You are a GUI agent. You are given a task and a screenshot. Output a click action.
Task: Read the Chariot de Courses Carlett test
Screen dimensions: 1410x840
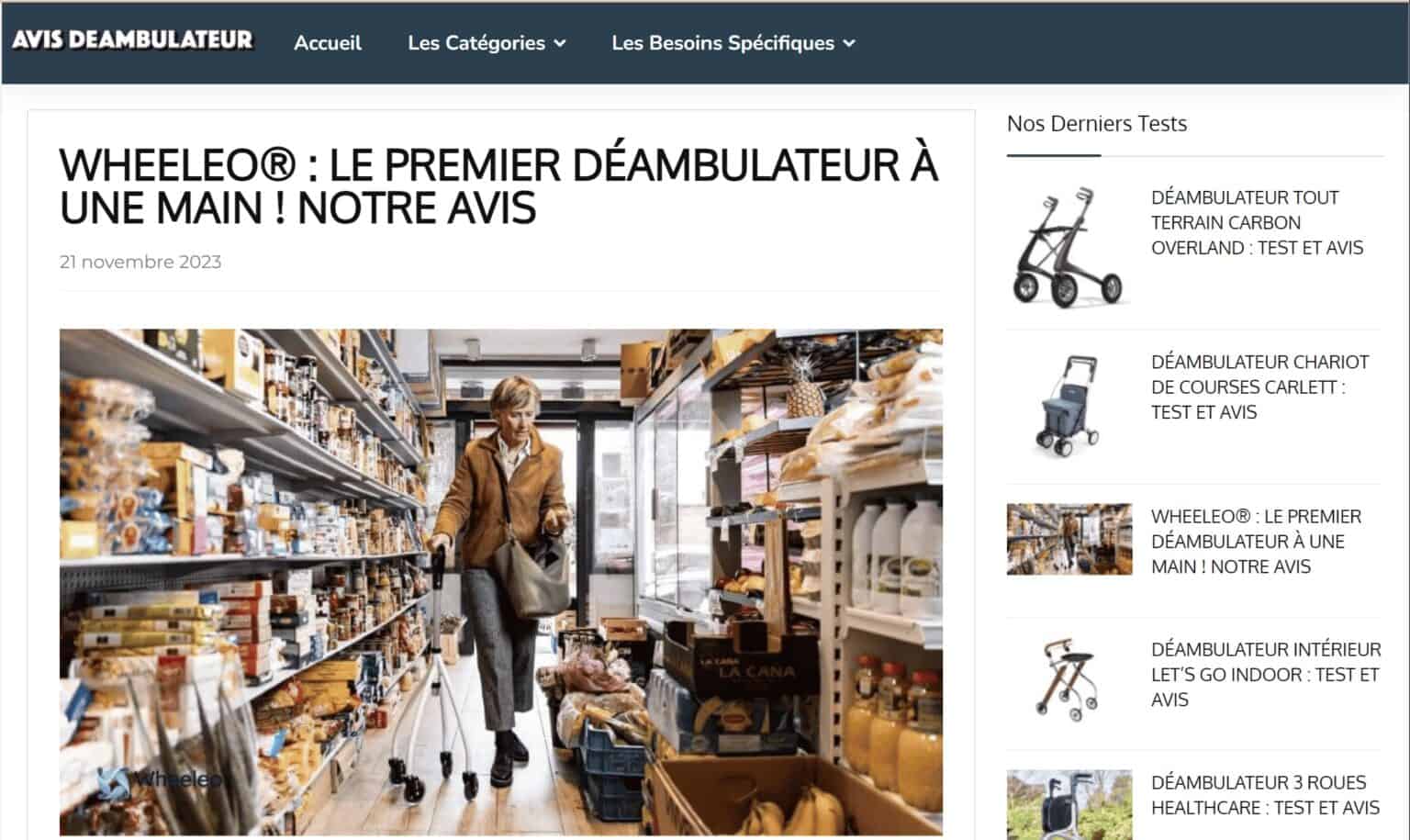pos(1259,386)
